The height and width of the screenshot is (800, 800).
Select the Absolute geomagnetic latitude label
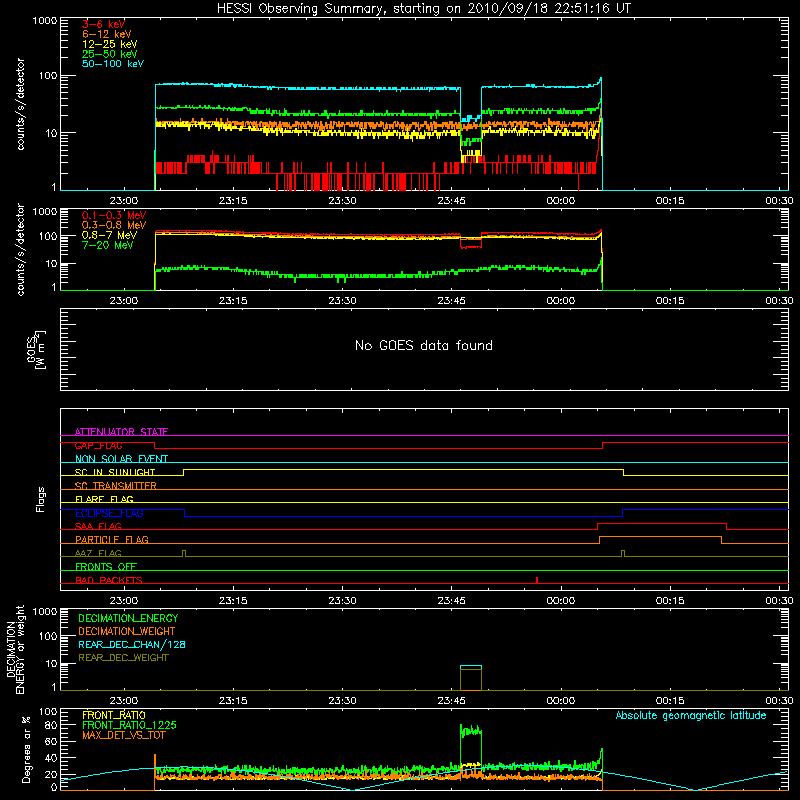(x=691, y=715)
